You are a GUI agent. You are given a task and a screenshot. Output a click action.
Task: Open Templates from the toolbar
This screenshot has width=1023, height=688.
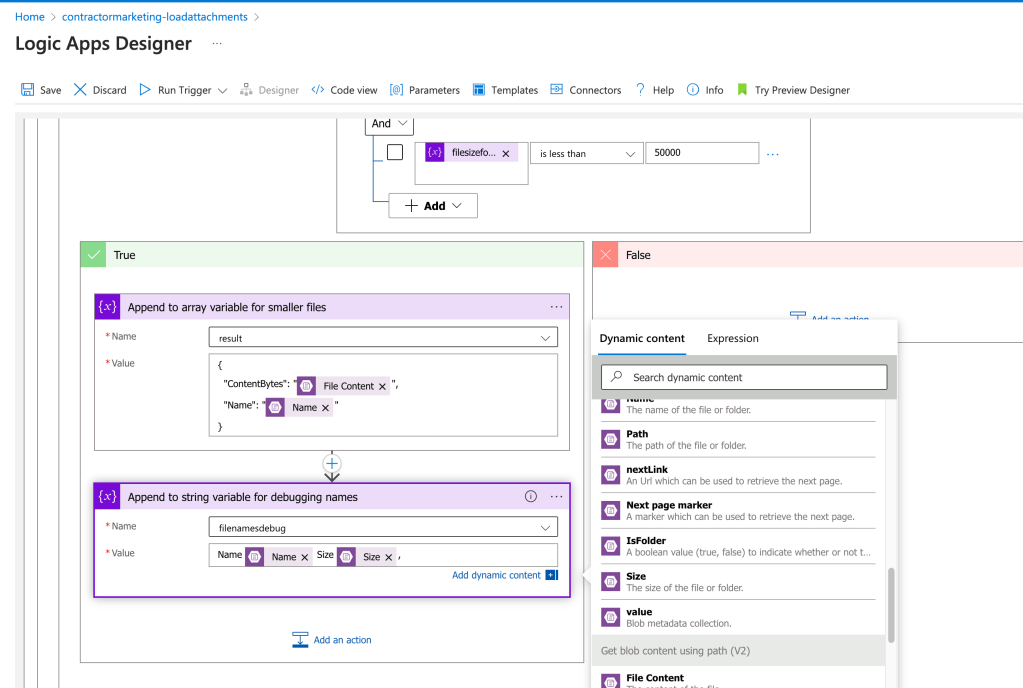pos(506,90)
